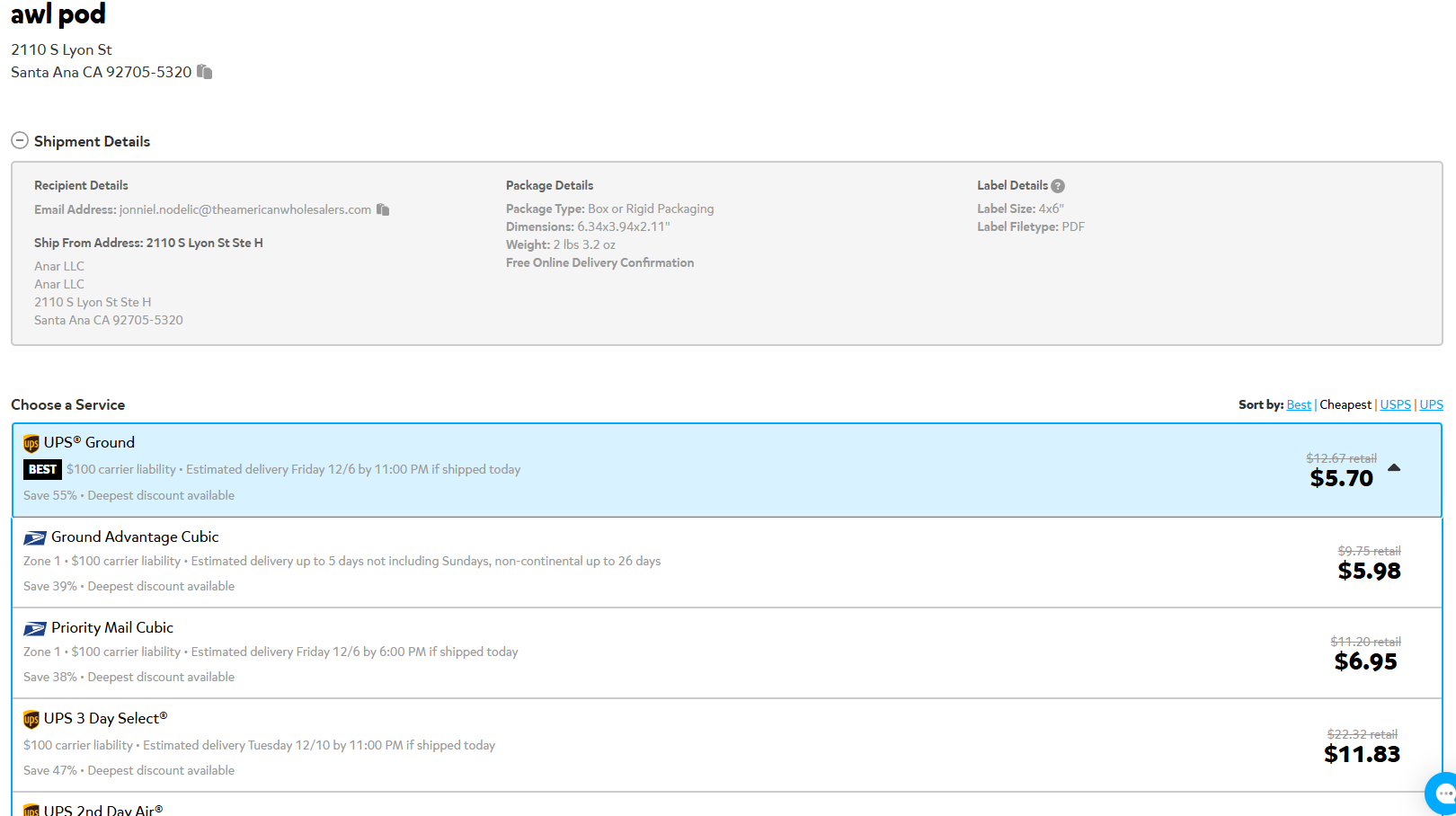This screenshot has width=1456, height=816.
Task: Click the Save 47% discount note
Action: click(x=129, y=770)
